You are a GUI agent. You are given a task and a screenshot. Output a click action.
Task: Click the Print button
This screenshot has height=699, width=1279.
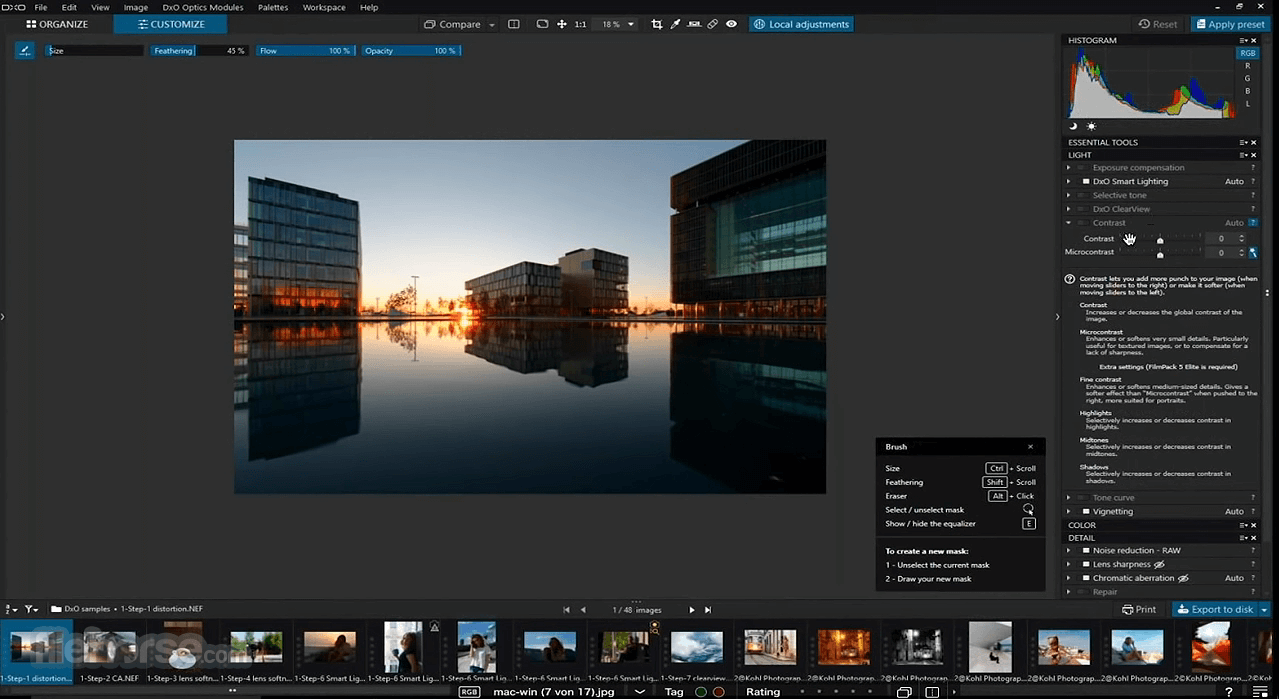1139,609
